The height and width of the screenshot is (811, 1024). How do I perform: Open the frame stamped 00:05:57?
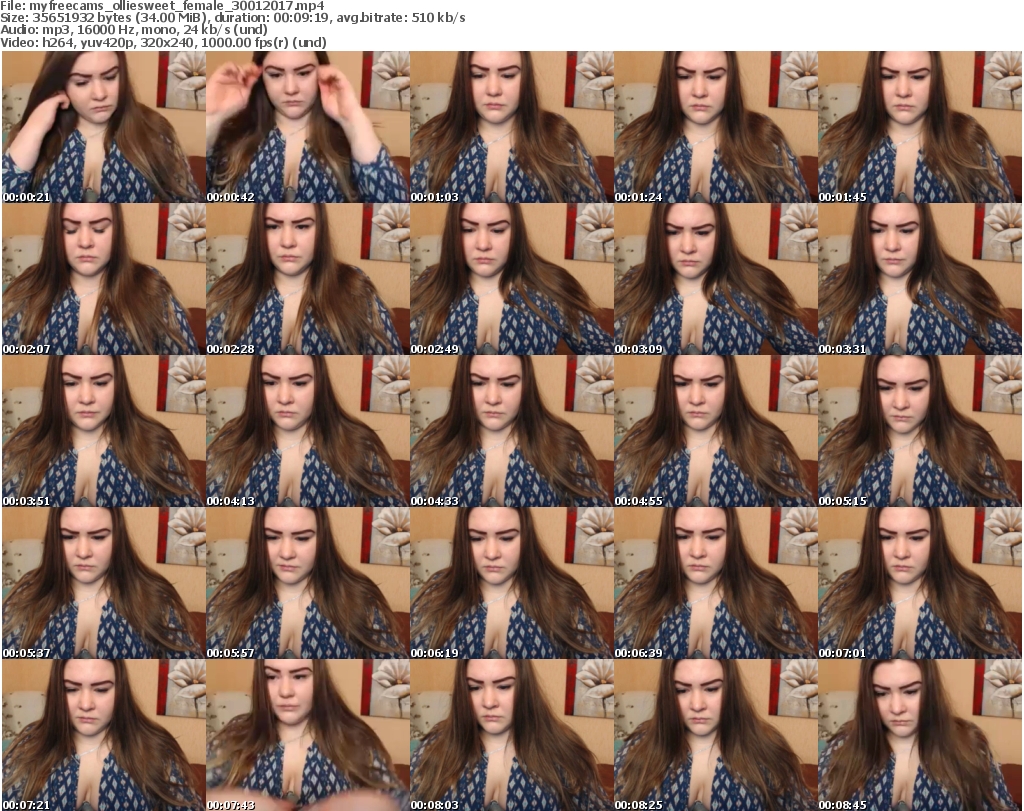[x=308, y=583]
